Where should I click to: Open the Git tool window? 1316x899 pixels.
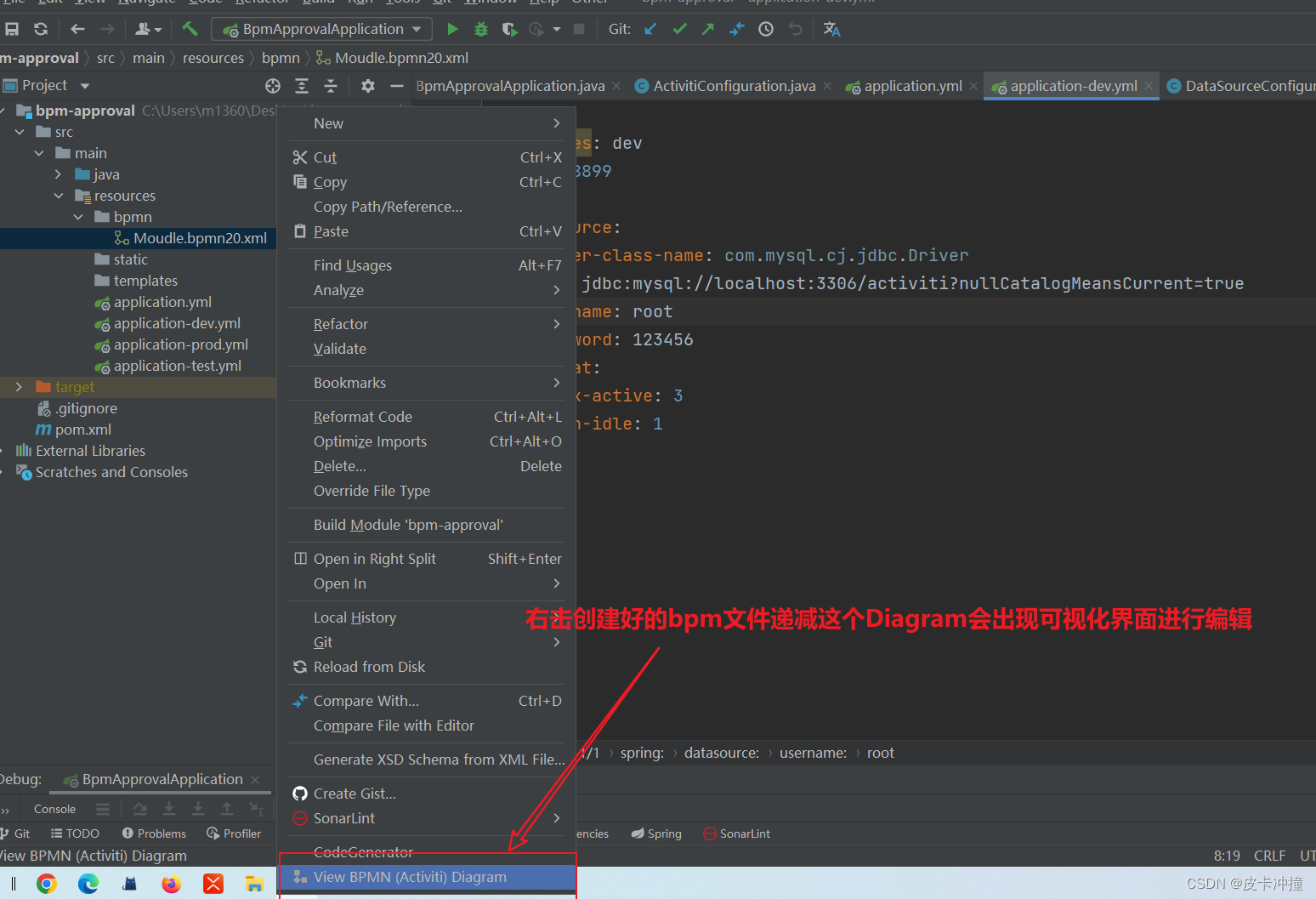coord(15,834)
